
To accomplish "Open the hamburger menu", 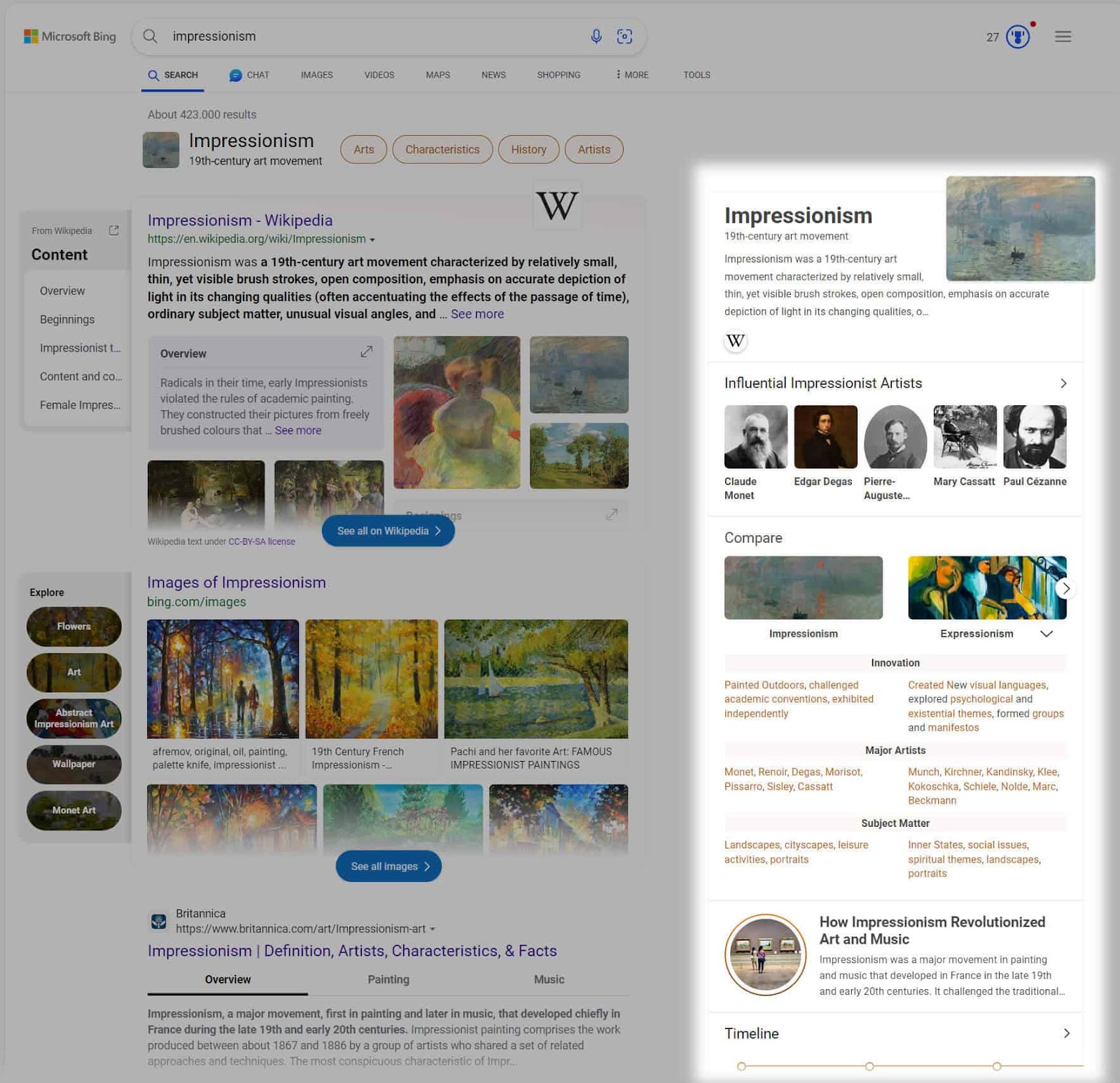I will tap(1063, 36).
